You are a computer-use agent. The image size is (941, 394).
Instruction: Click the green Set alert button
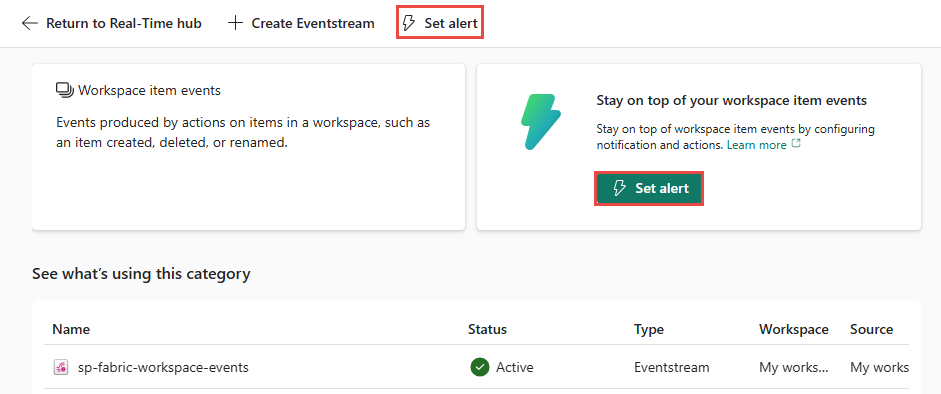649,188
